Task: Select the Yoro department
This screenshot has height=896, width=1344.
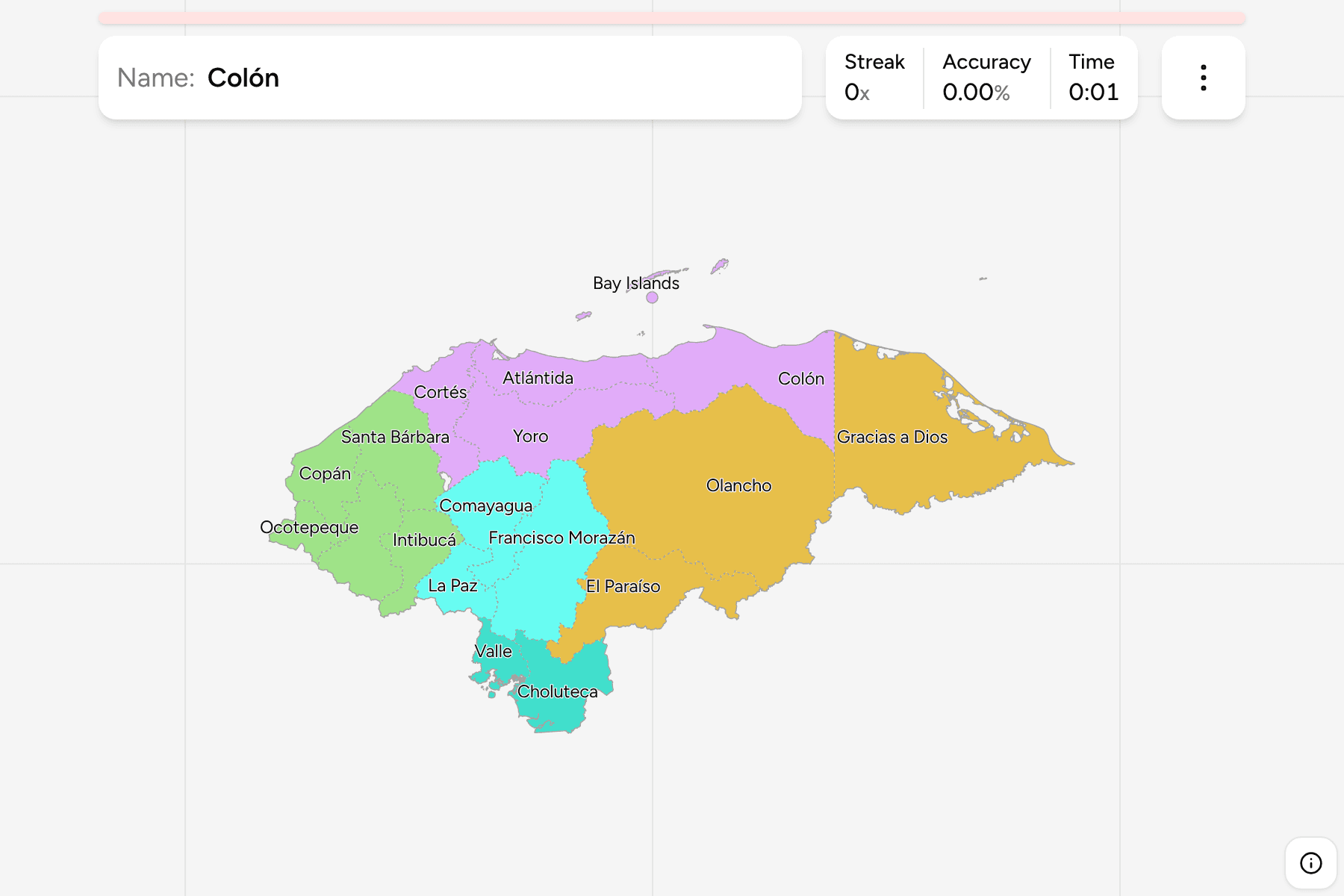Action: pos(531,436)
